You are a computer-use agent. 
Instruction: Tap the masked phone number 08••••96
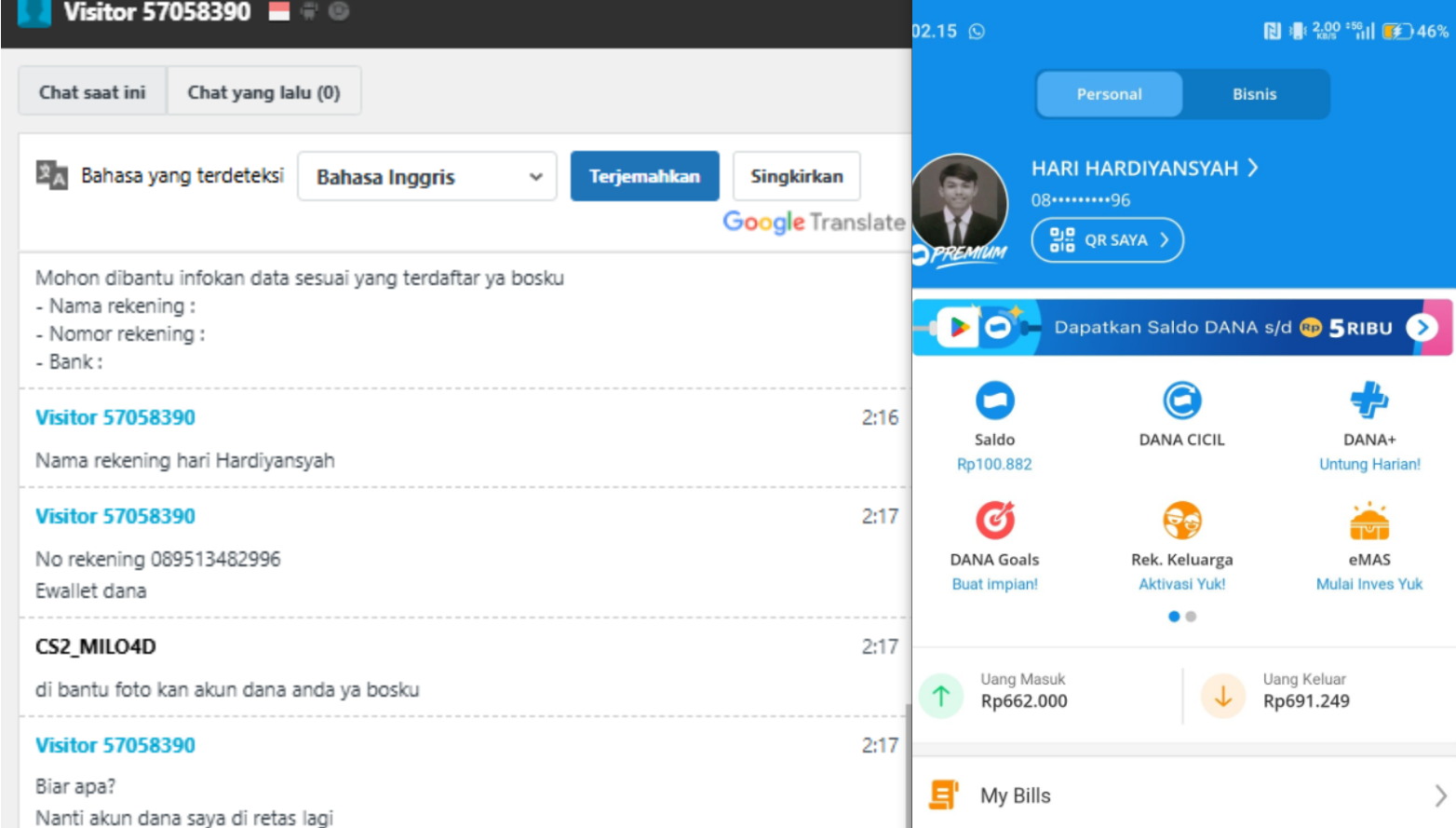pyautogui.click(x=1081, y=200)
